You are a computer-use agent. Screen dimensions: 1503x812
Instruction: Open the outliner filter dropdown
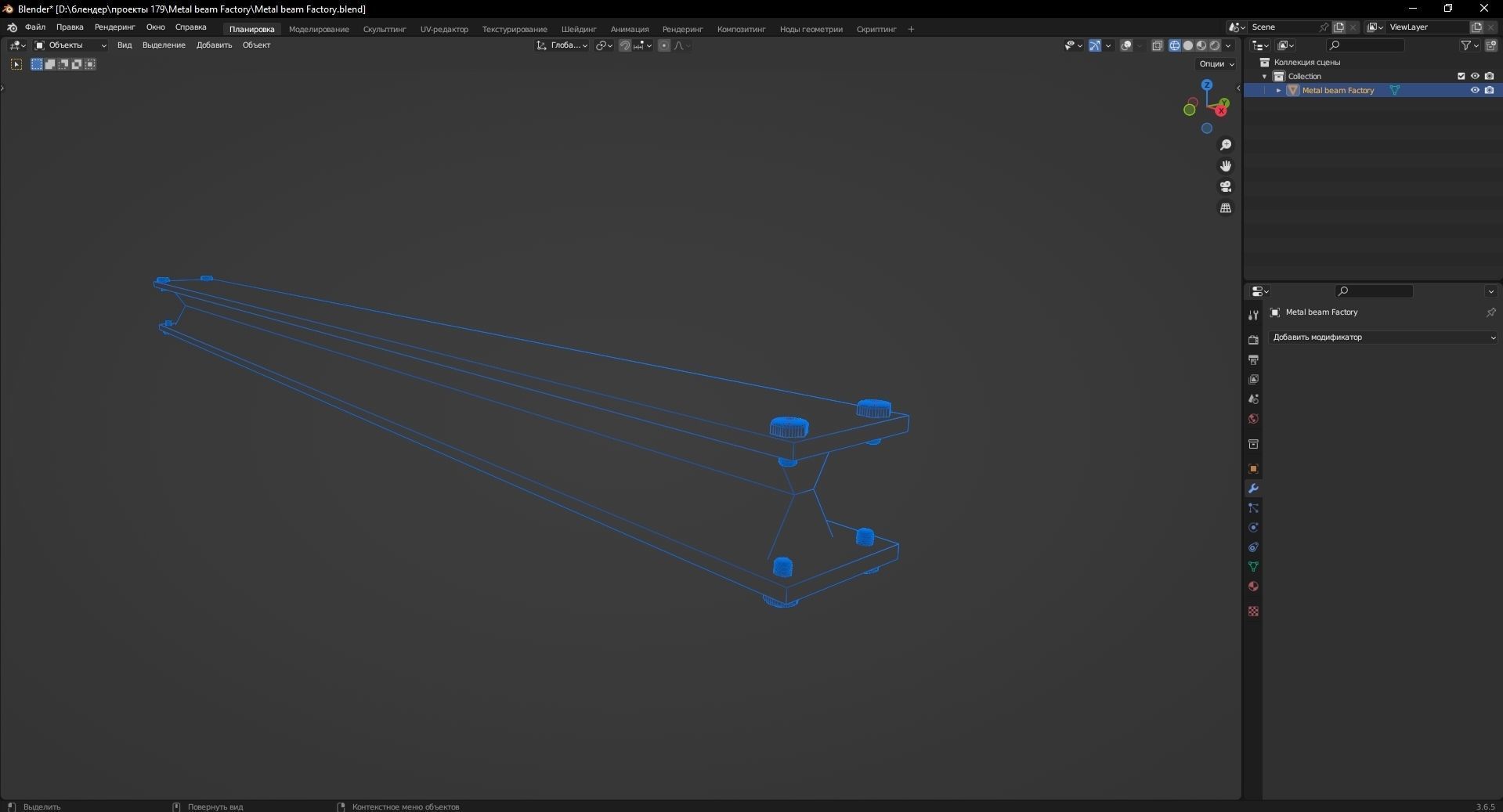coord(1470,45)
